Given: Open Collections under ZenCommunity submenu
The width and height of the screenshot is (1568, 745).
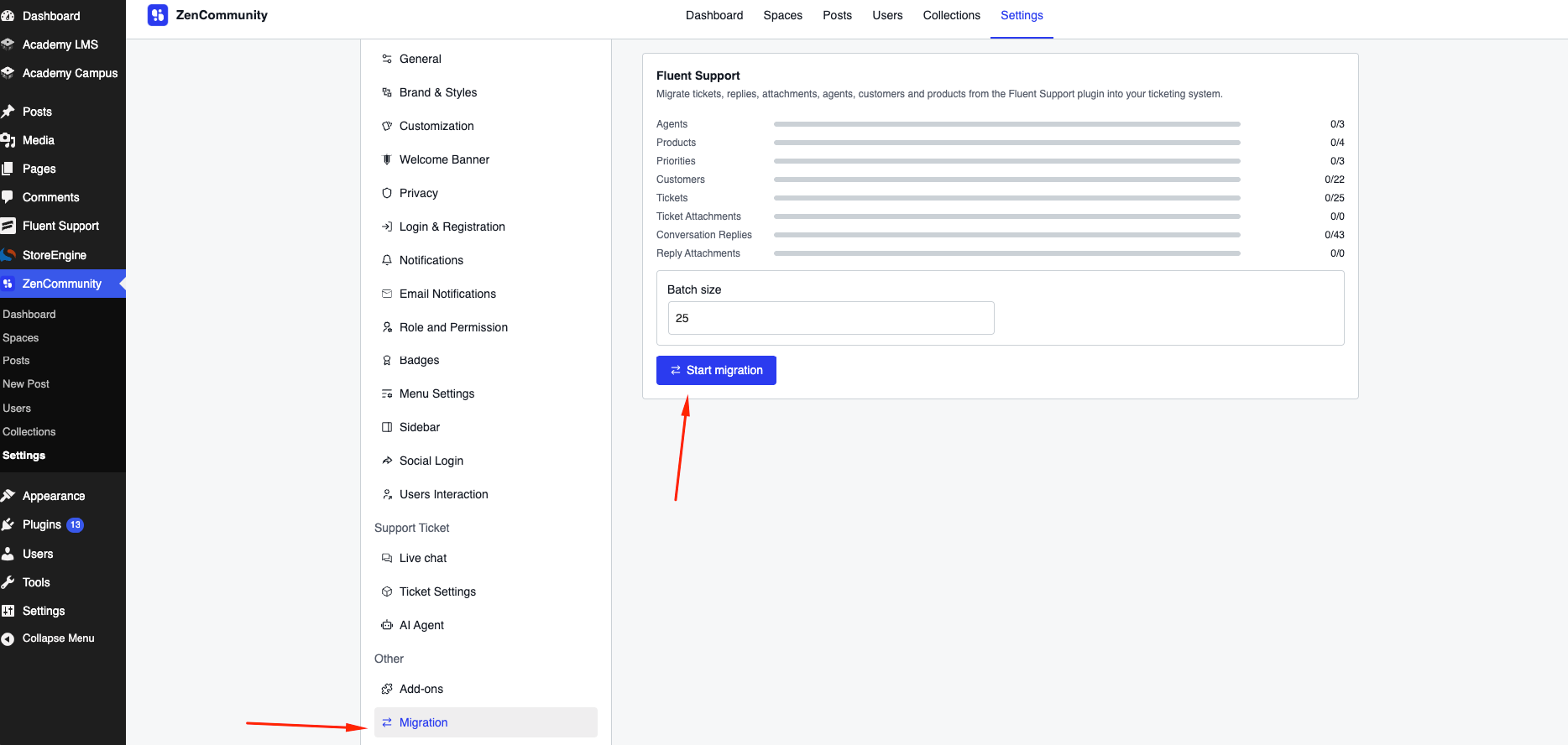Looking at the screenshot, I should tap(29, 431).
